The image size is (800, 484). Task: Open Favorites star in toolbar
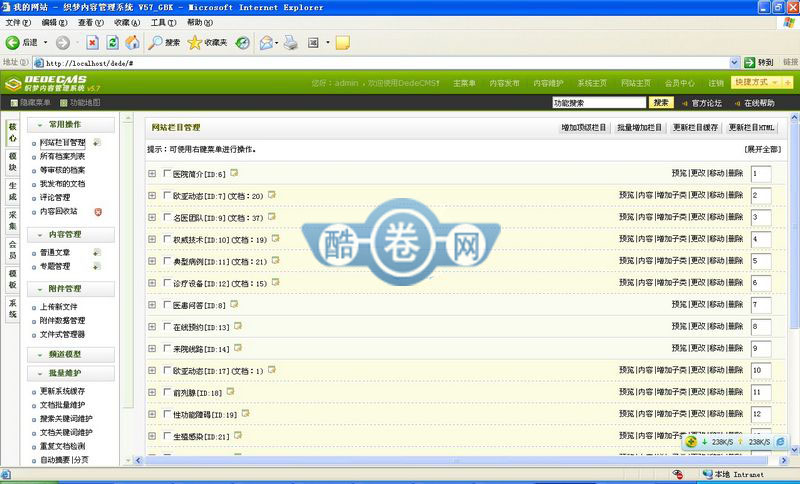(x=194, y=43)
